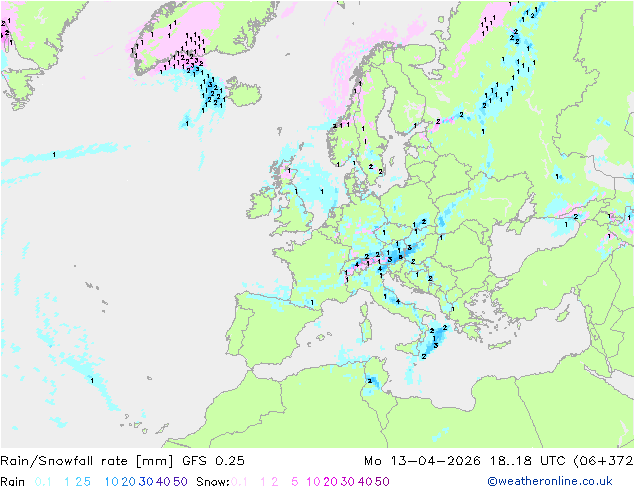Click the '18..18 UTC' time label
This screenshot has width=634, height=490.
[528, 461]
